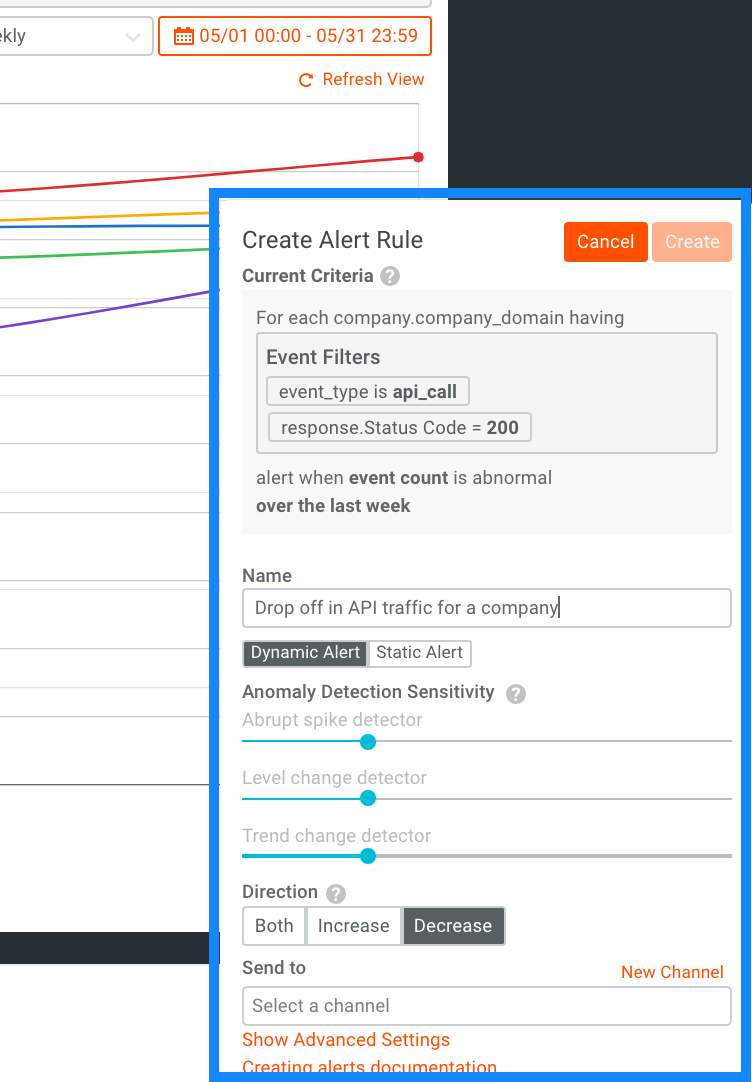Click the Refresh View circular arrow icon
The height and width of the screenshot is (1082, 752).
pos(306,80)
